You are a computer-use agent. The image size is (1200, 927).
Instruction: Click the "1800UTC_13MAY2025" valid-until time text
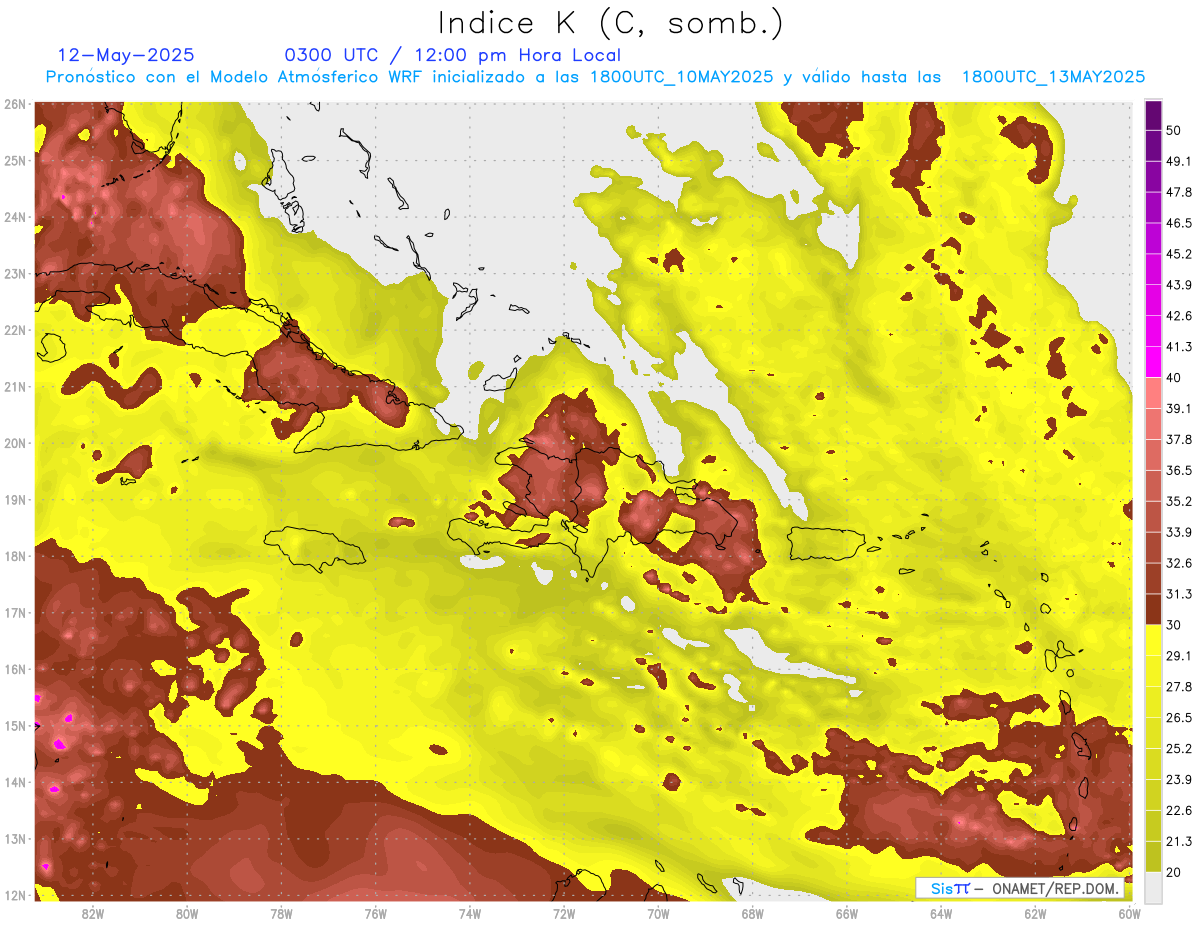pos(1053,77)
